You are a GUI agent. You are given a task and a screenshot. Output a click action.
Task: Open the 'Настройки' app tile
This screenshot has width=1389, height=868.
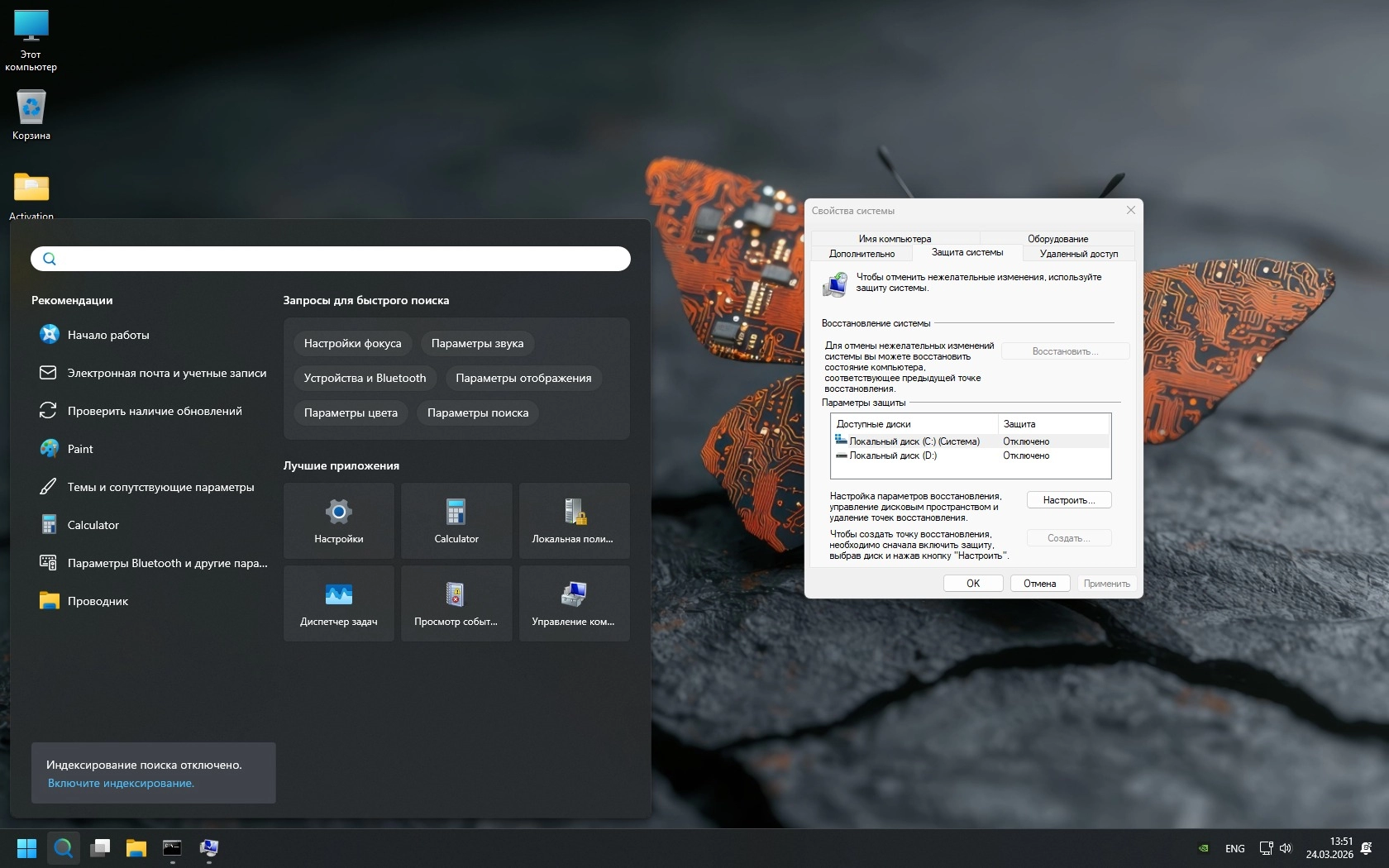pos(339,521)
